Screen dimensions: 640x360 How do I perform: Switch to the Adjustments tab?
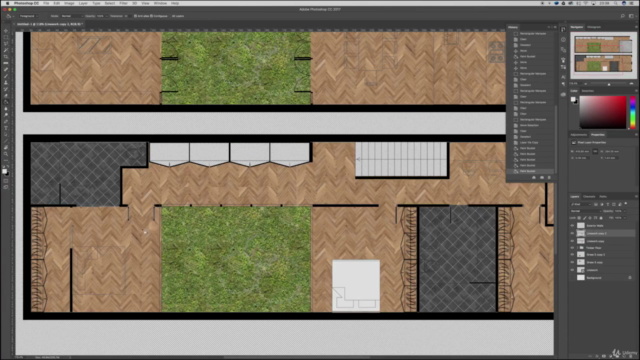578,135
